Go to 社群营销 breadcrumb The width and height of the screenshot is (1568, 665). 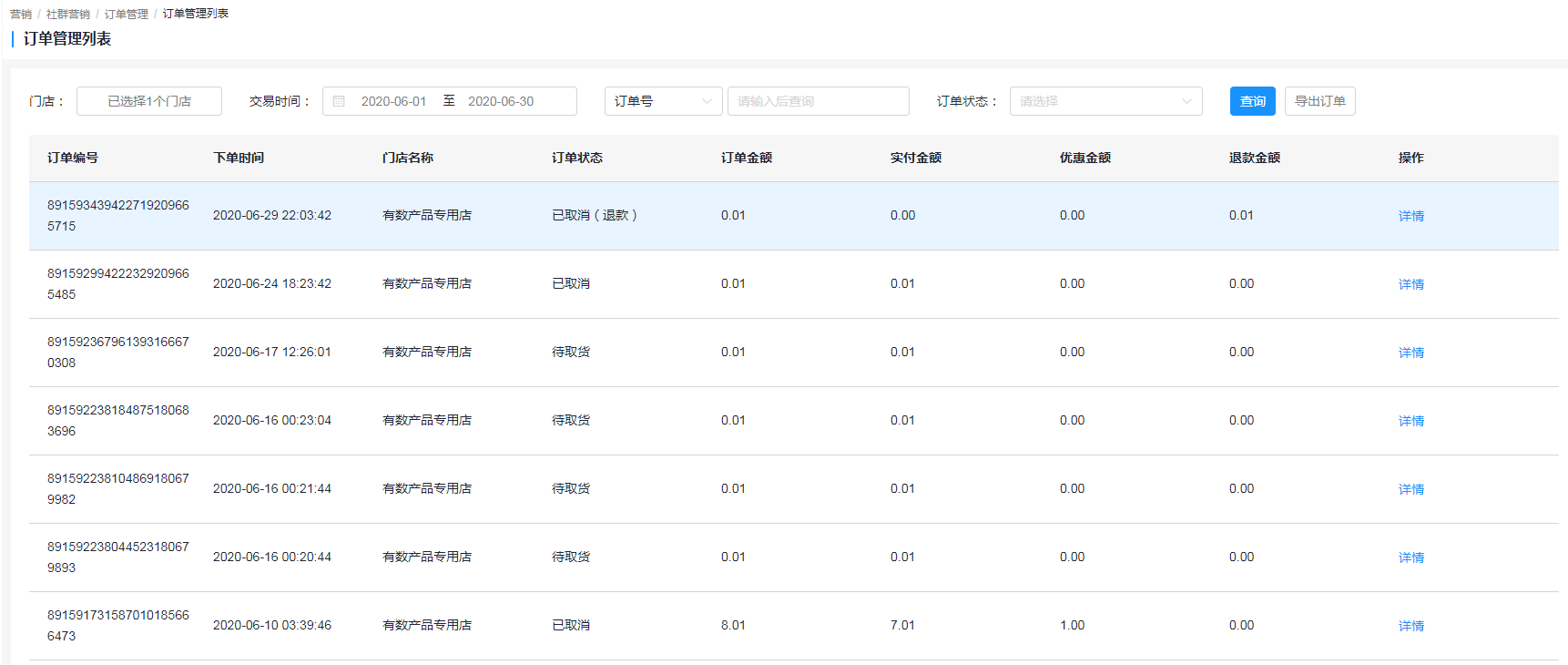pos(68,14)
